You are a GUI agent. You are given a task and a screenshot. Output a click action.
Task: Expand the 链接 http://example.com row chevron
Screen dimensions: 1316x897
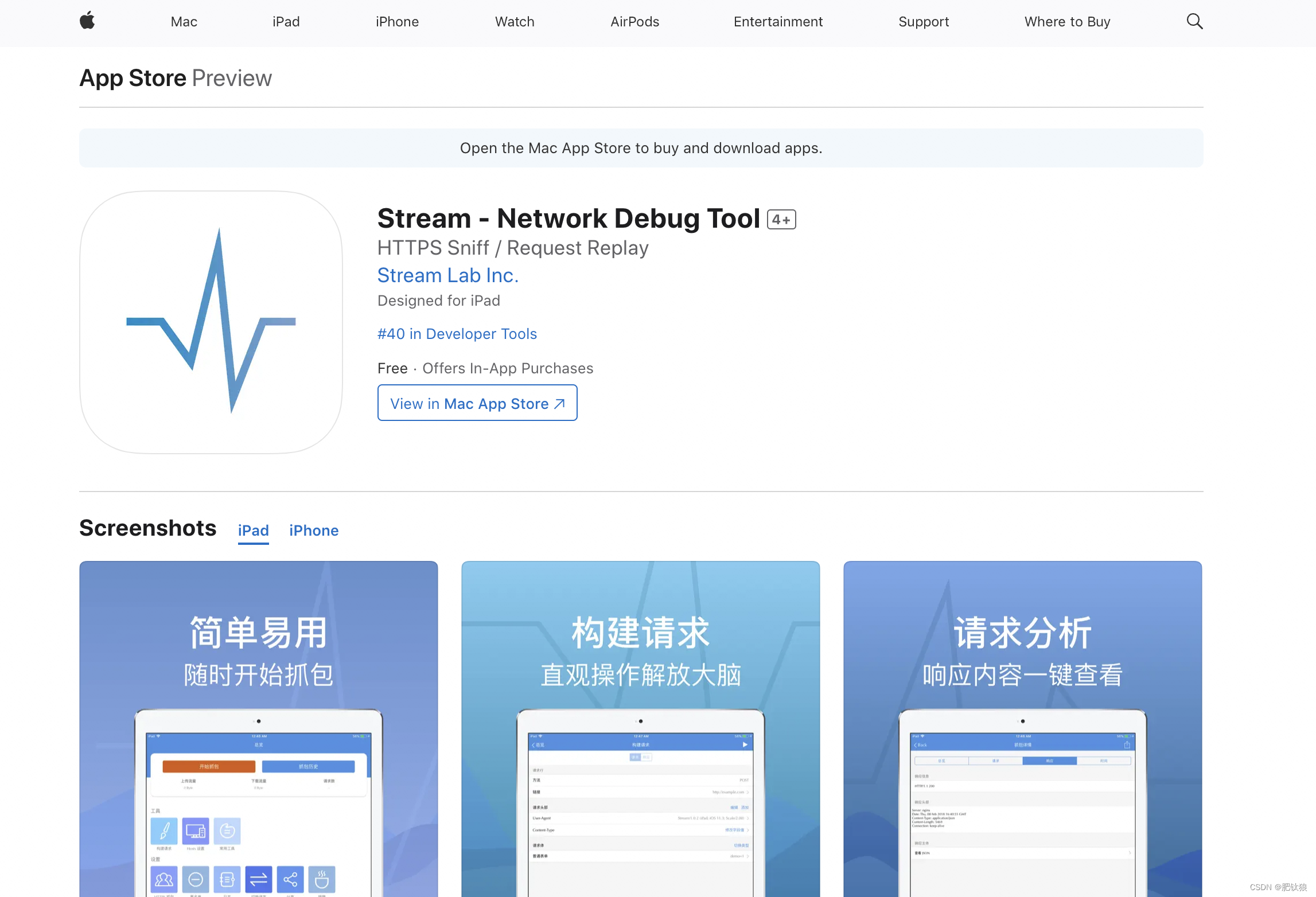pos(749,792)
